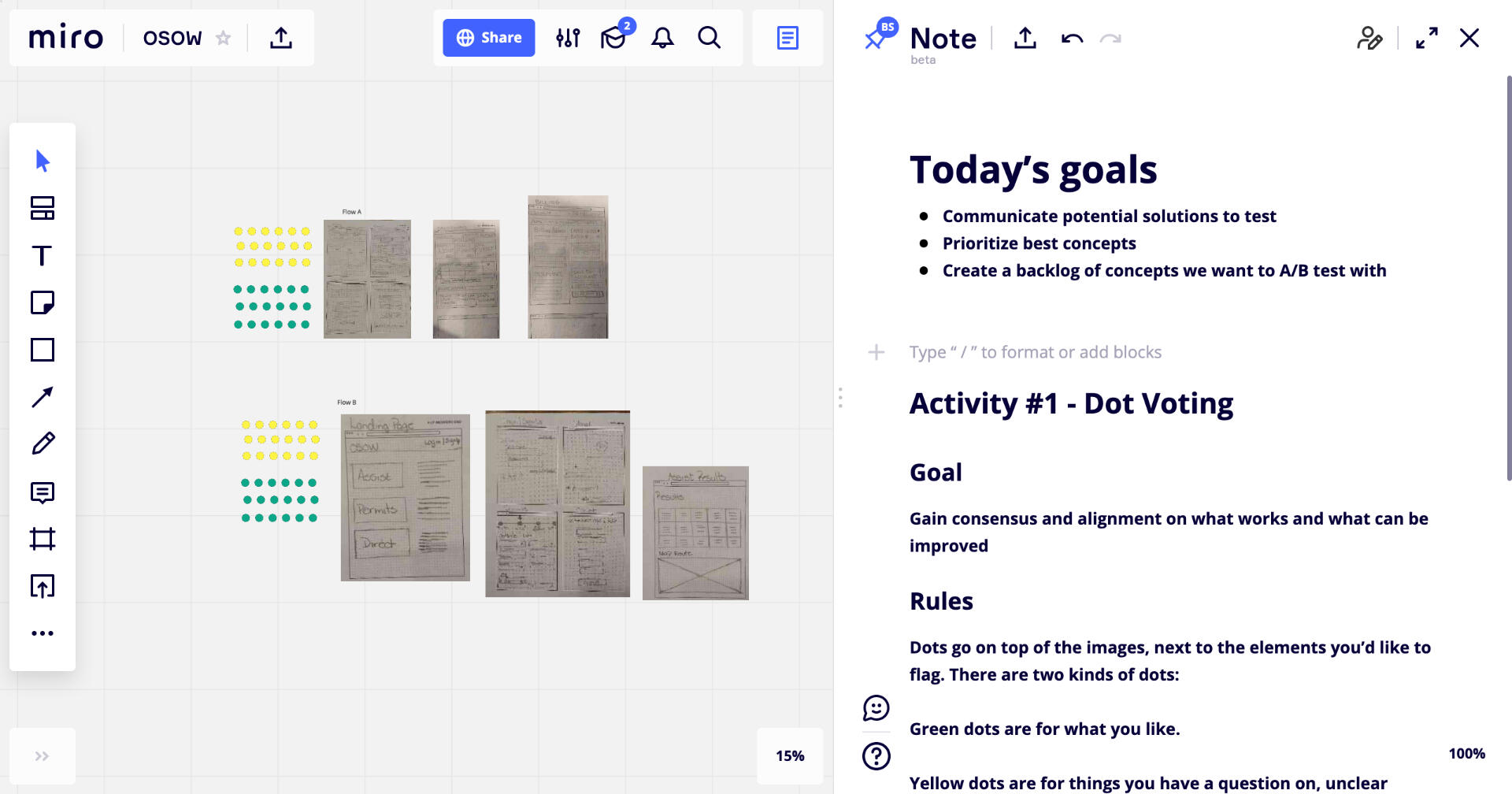Select the Comment tool
The image size is (1512, 794).
[x=42, y=492]
